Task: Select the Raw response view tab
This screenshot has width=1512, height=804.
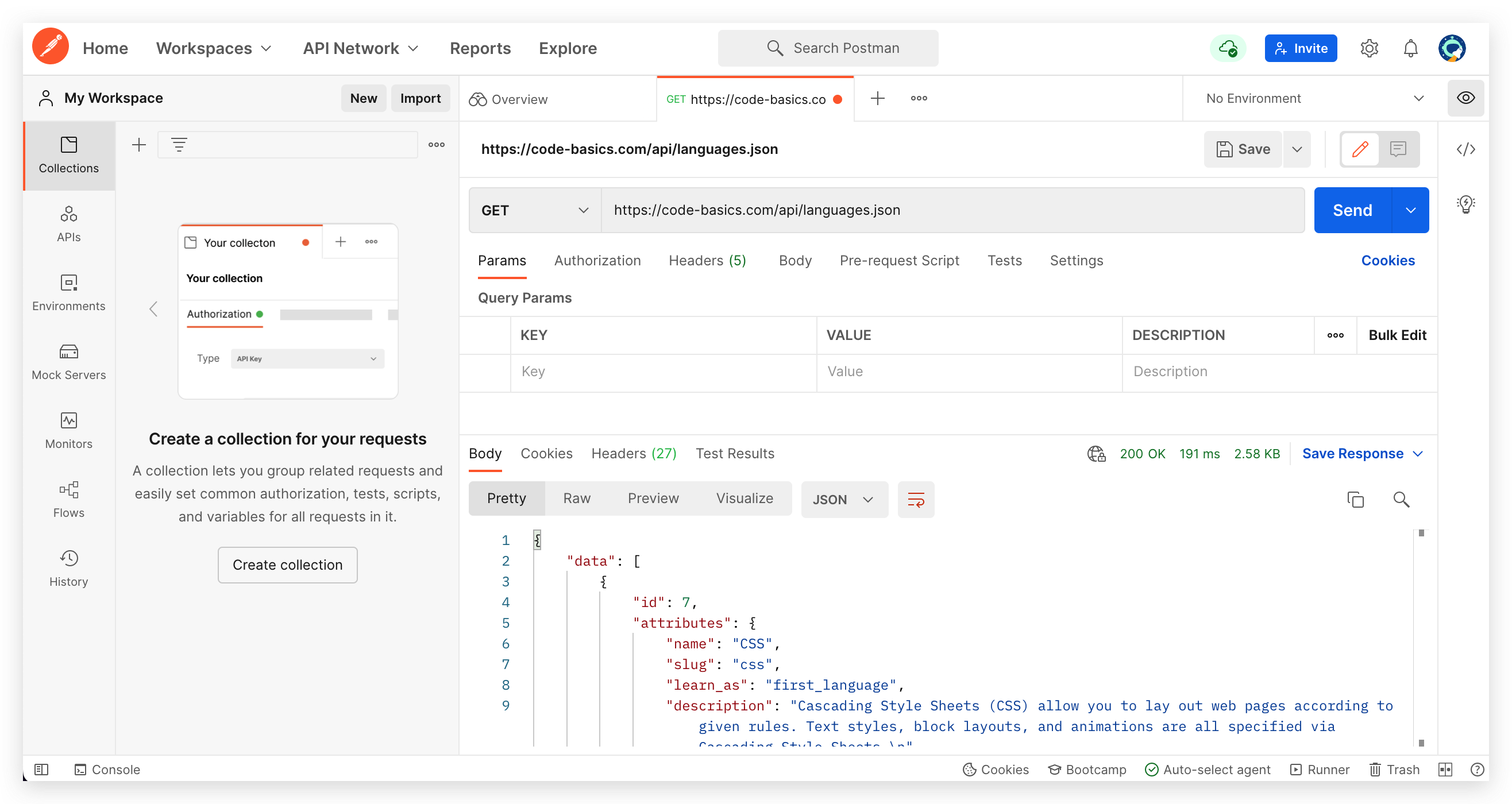Action: pos(576,498)
